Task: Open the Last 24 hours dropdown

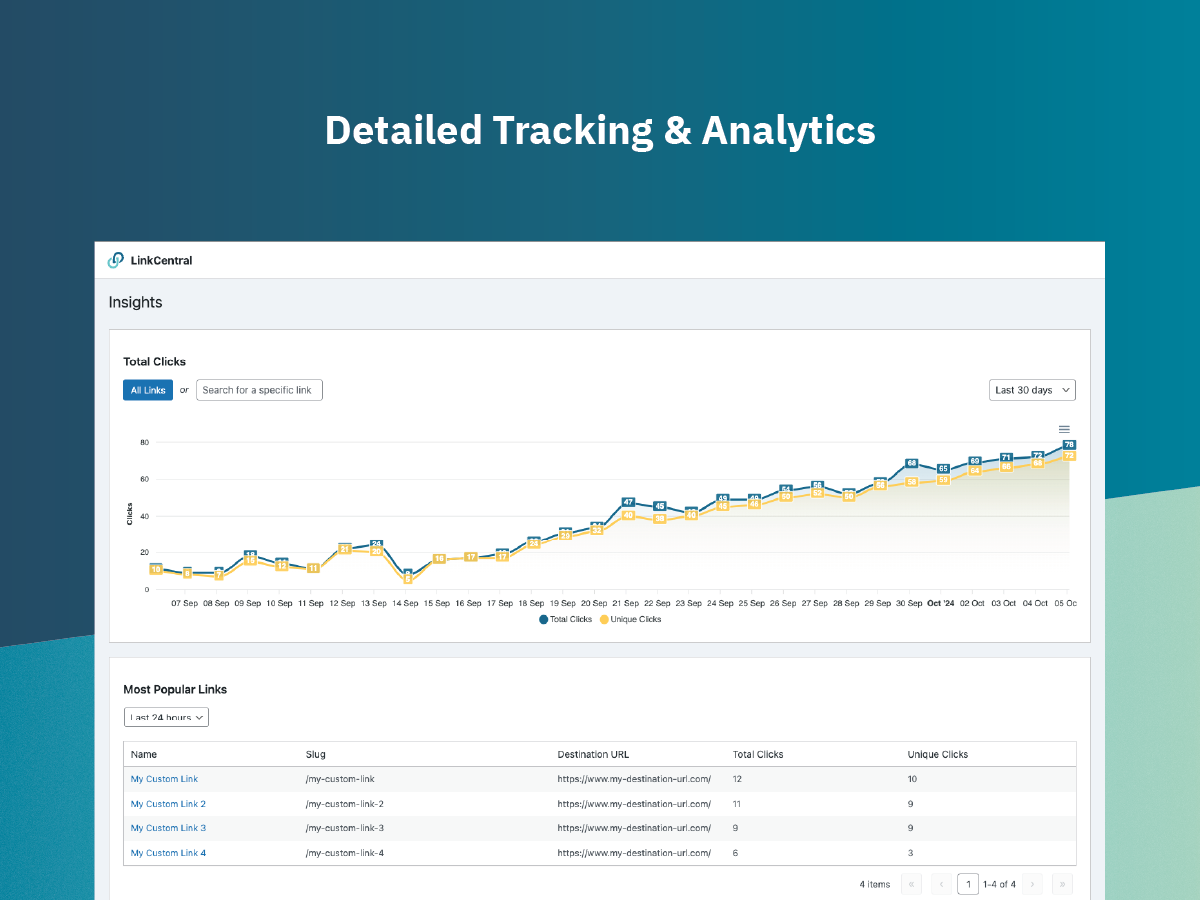Action: click(x=166, y=717)
